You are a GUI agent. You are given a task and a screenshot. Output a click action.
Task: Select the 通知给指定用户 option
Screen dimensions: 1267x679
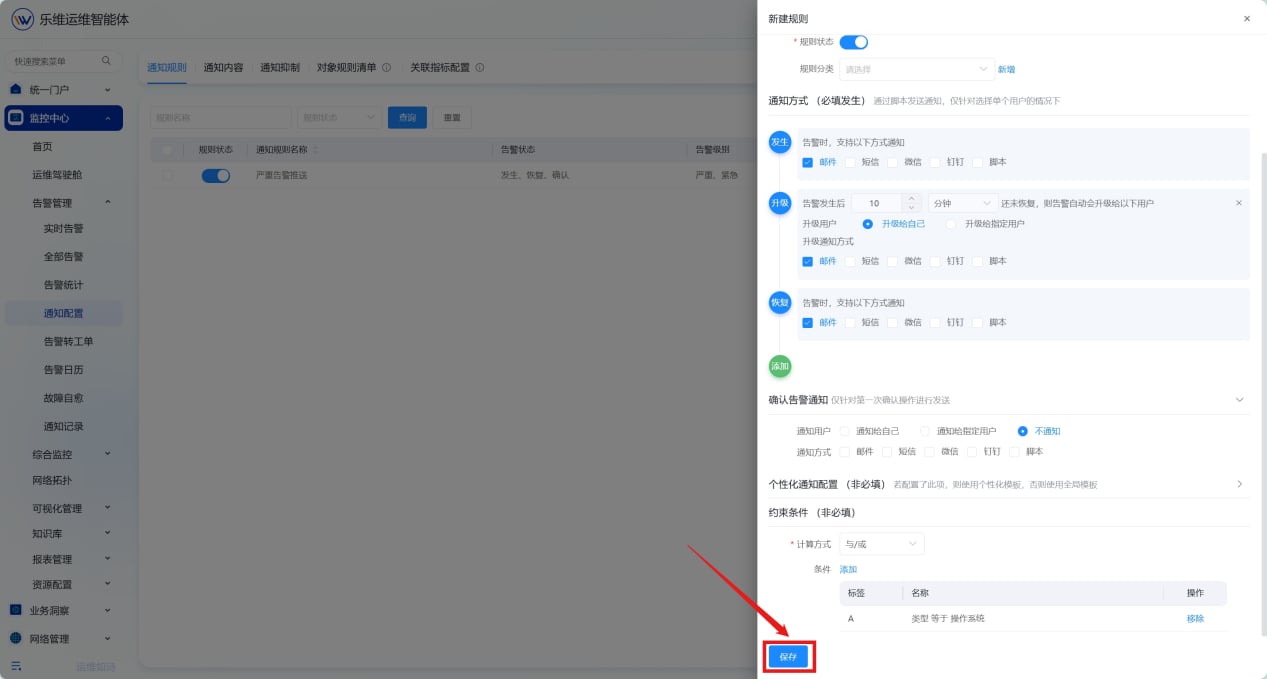(925, 431)
